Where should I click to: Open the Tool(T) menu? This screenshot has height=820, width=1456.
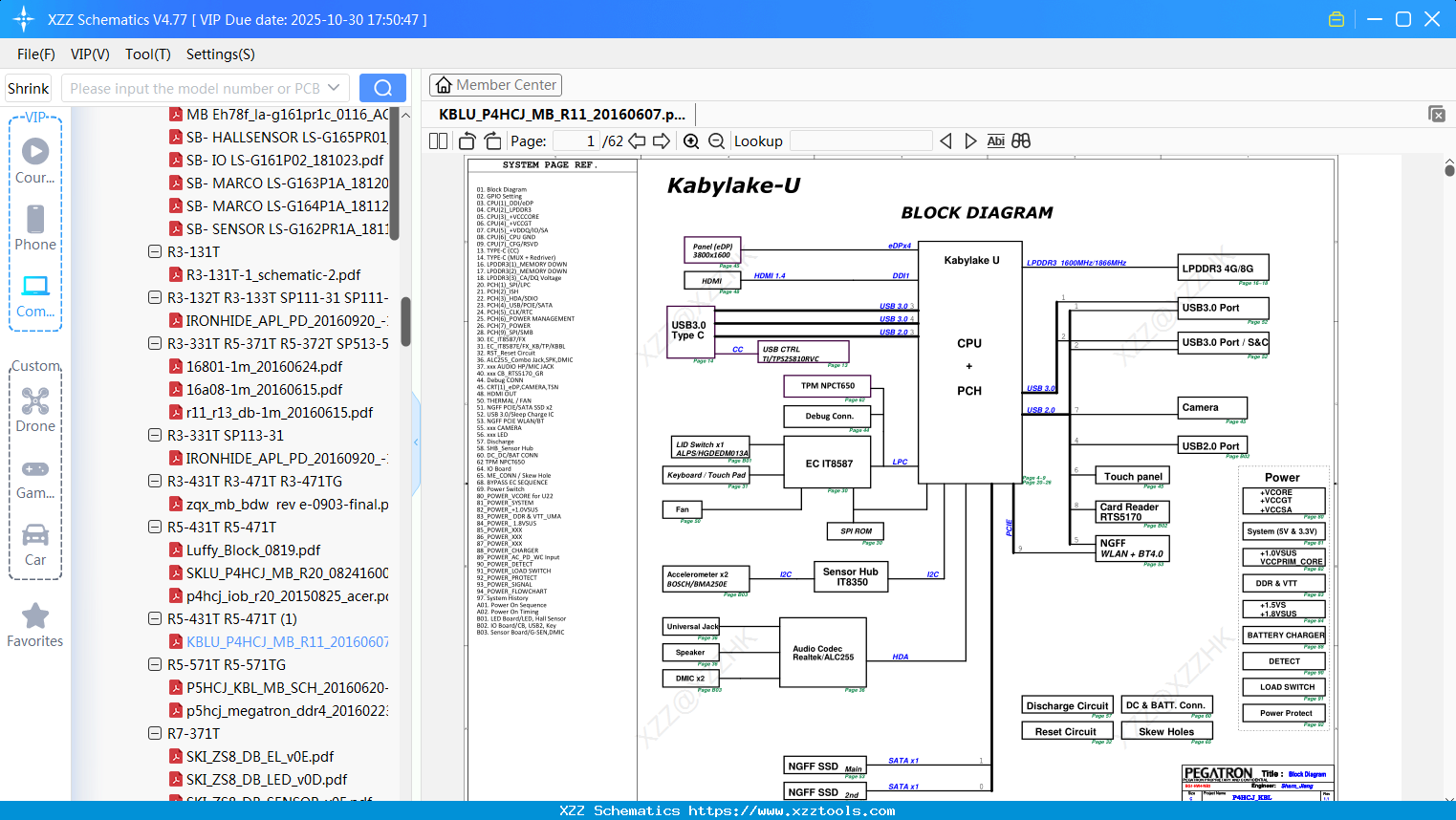tap(147, 54)
